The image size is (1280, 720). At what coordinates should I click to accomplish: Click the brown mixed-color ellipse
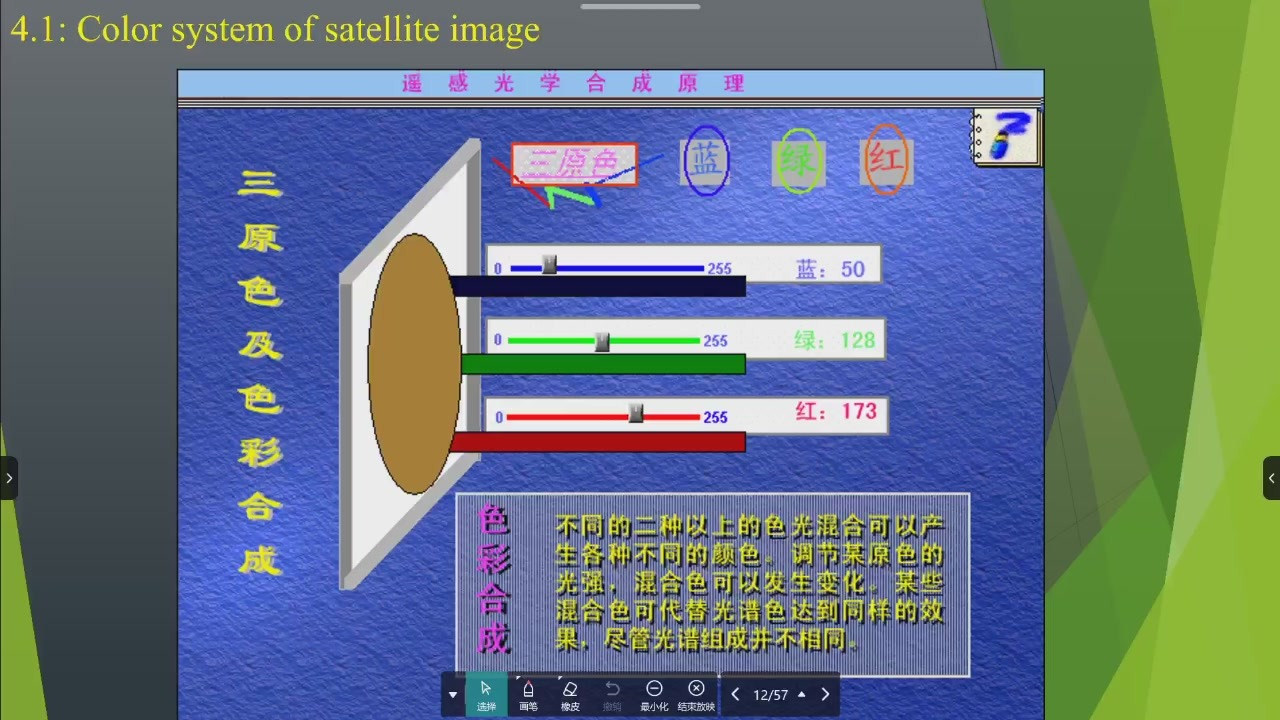coord(414,364)
